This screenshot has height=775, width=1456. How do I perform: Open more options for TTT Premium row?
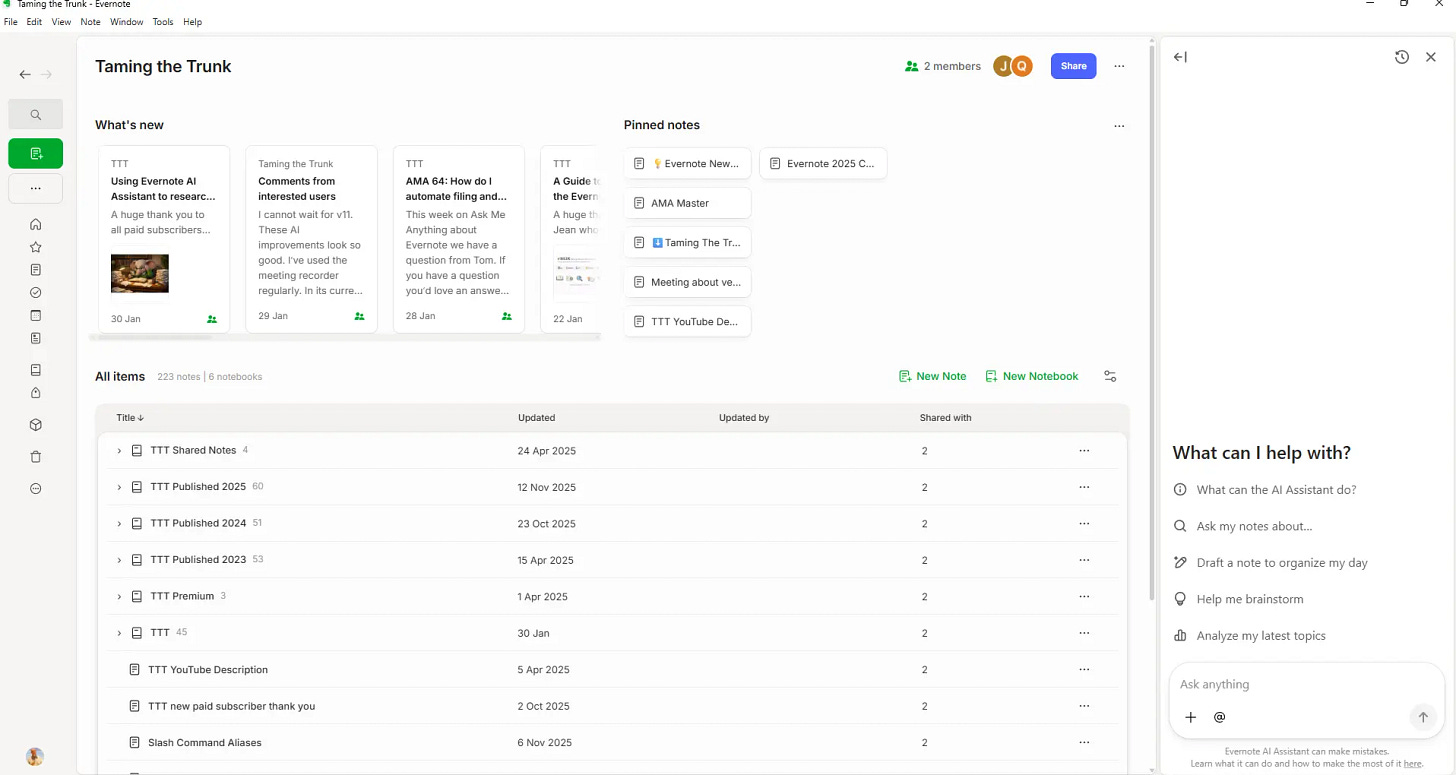click(x=1084, y=597)
